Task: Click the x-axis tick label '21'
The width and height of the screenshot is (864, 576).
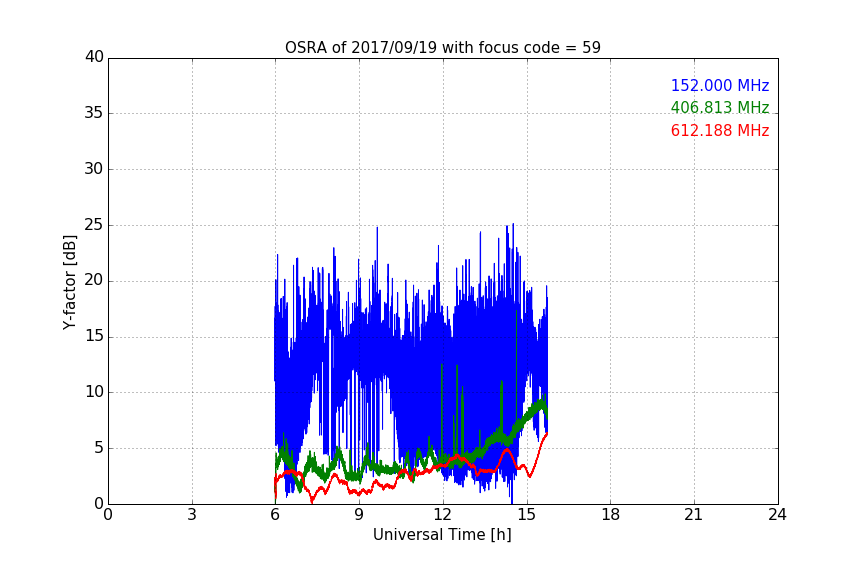Action: click(x=694, y=515)
